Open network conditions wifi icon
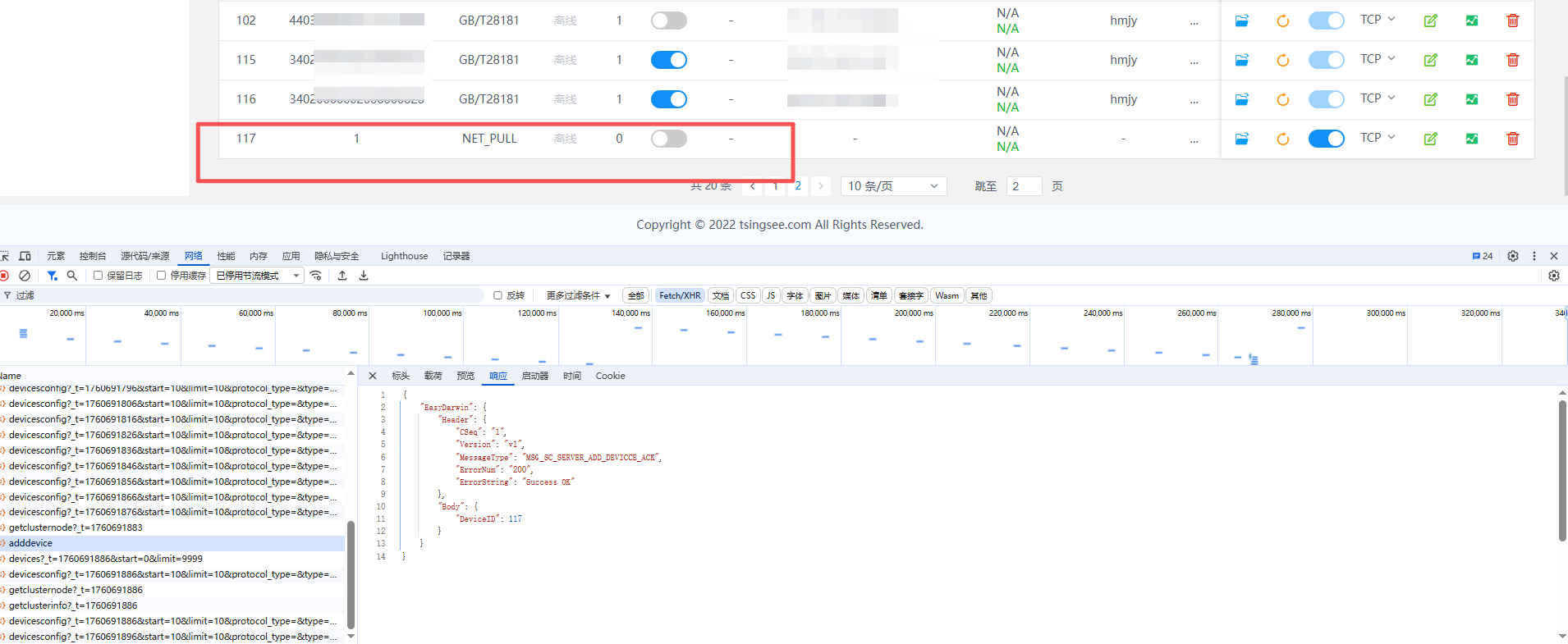Image resolution: width=1568 pixels, height=644 pixels. [316, 276]
